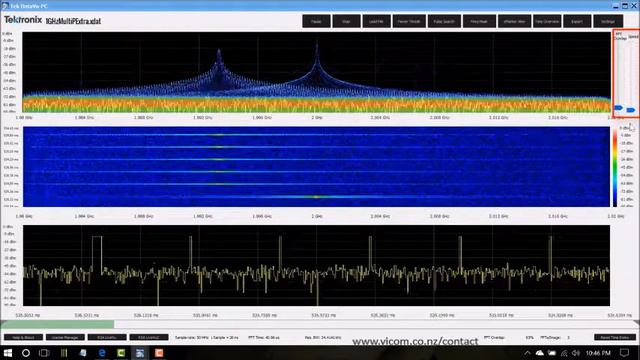Adjust the FFT Overlap slider handle
640x360 pixels.
[619, 108]
